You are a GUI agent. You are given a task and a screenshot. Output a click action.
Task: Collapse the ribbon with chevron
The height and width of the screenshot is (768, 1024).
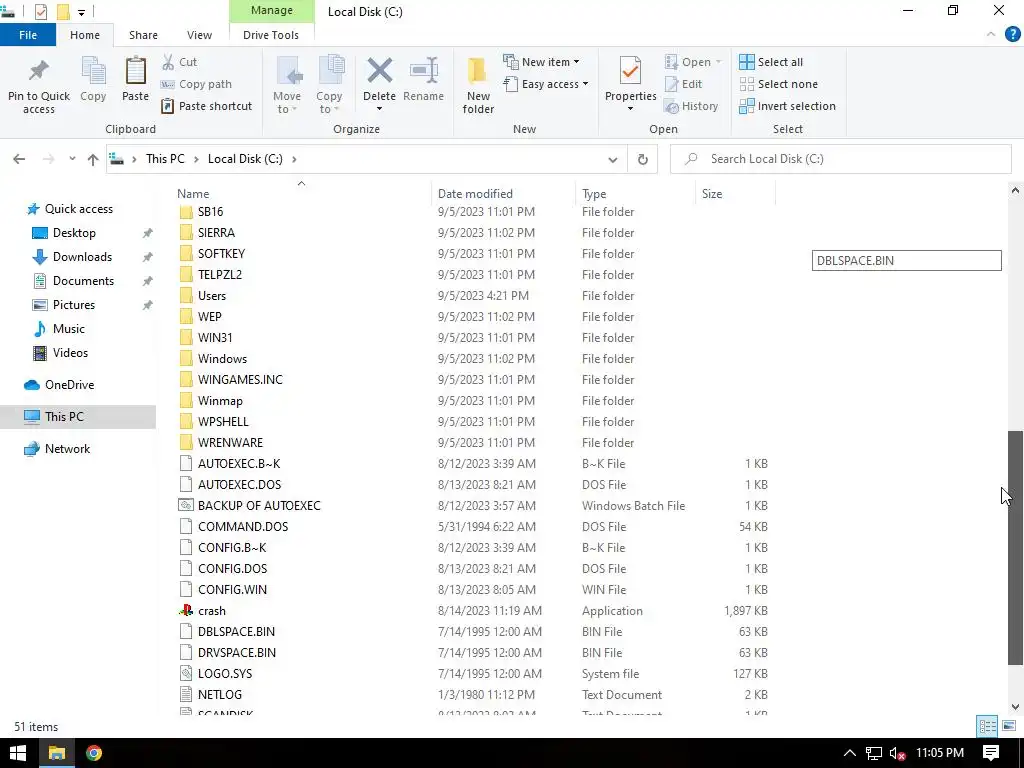[991, 35]
